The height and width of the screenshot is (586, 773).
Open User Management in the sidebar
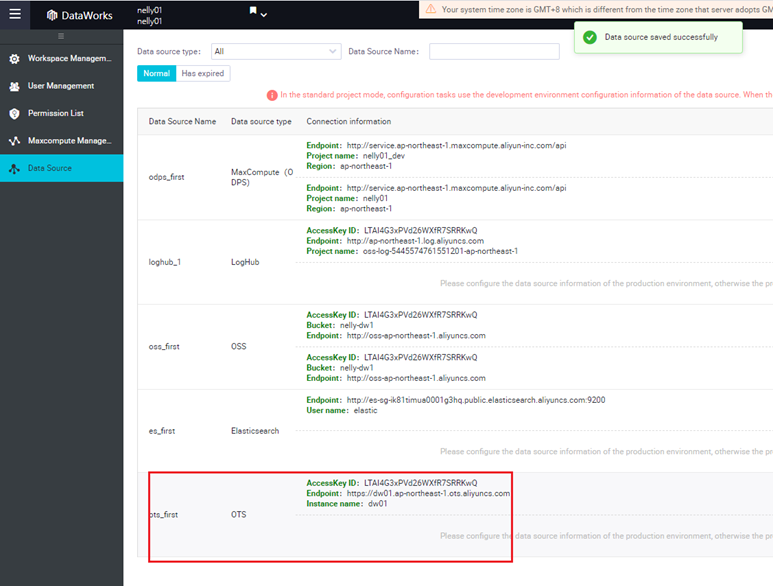click(x=62, y=86)
